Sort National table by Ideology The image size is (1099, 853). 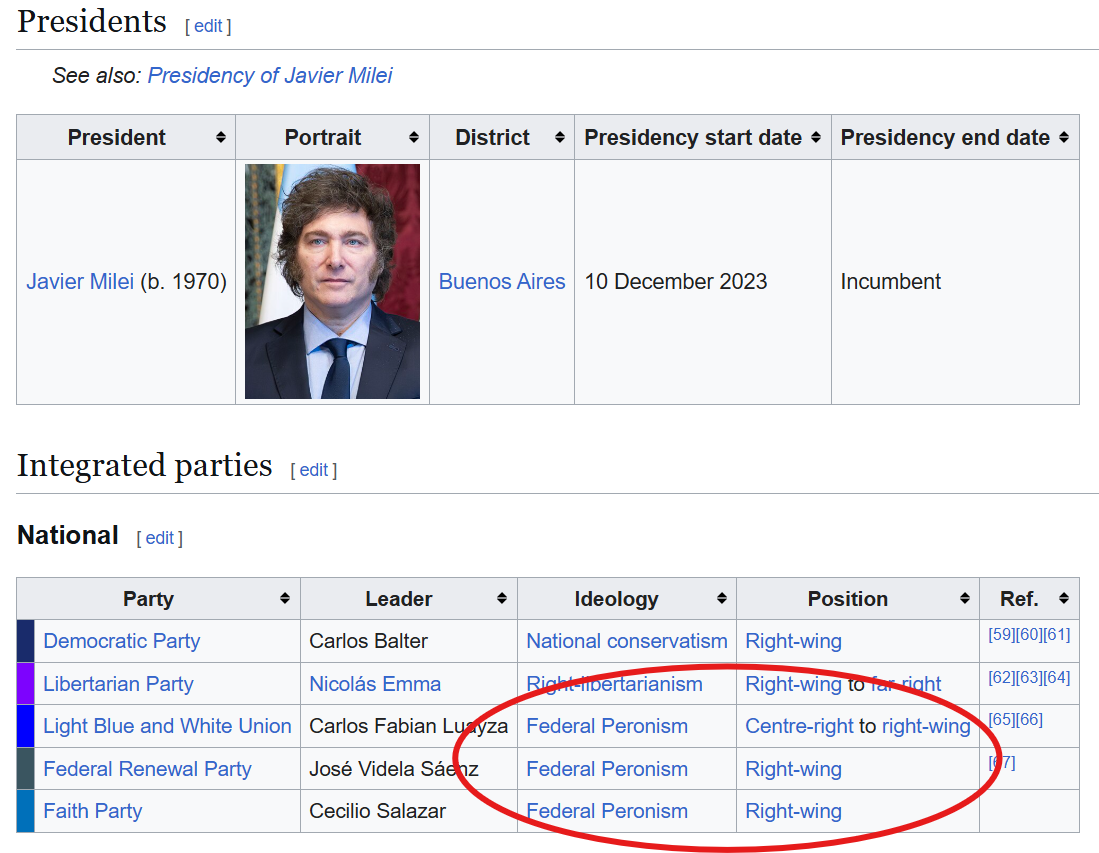(x=722, y=598)
